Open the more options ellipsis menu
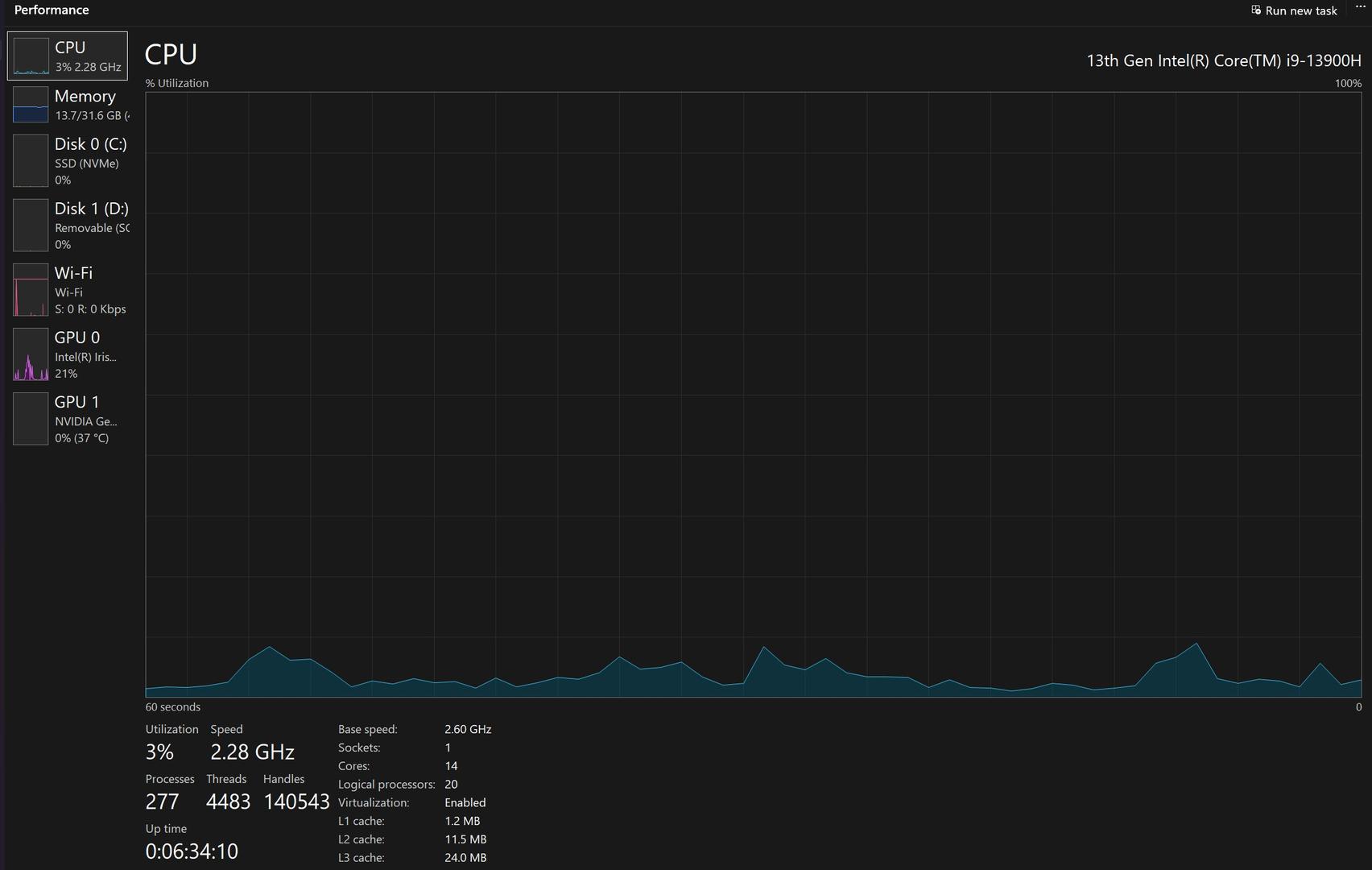The height and width of the screenshot is (870, 1372). click(1360, 7)
